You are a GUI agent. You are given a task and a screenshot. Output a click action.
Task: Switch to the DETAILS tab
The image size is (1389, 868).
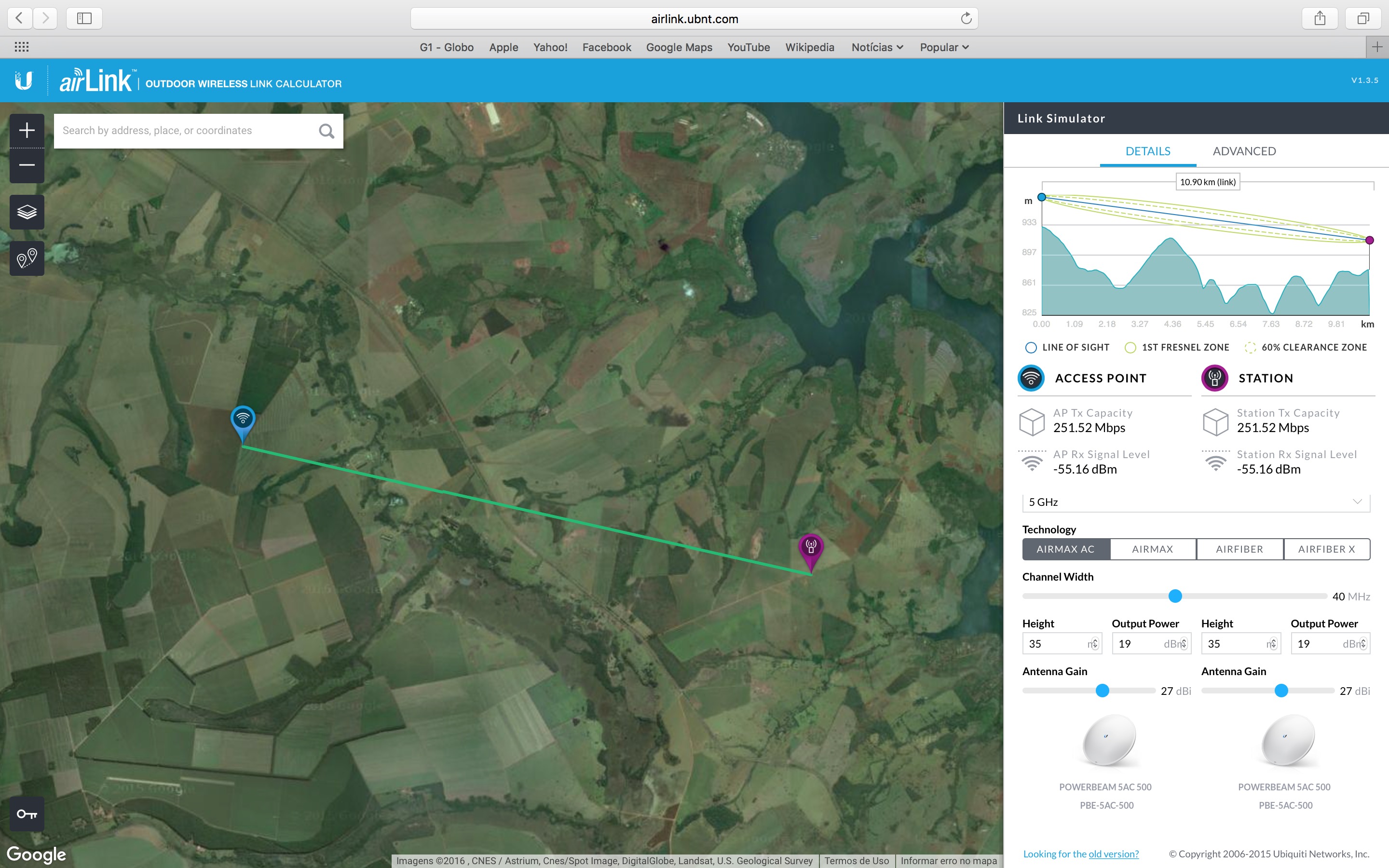pyautogui.click(x=1147, y=151)
